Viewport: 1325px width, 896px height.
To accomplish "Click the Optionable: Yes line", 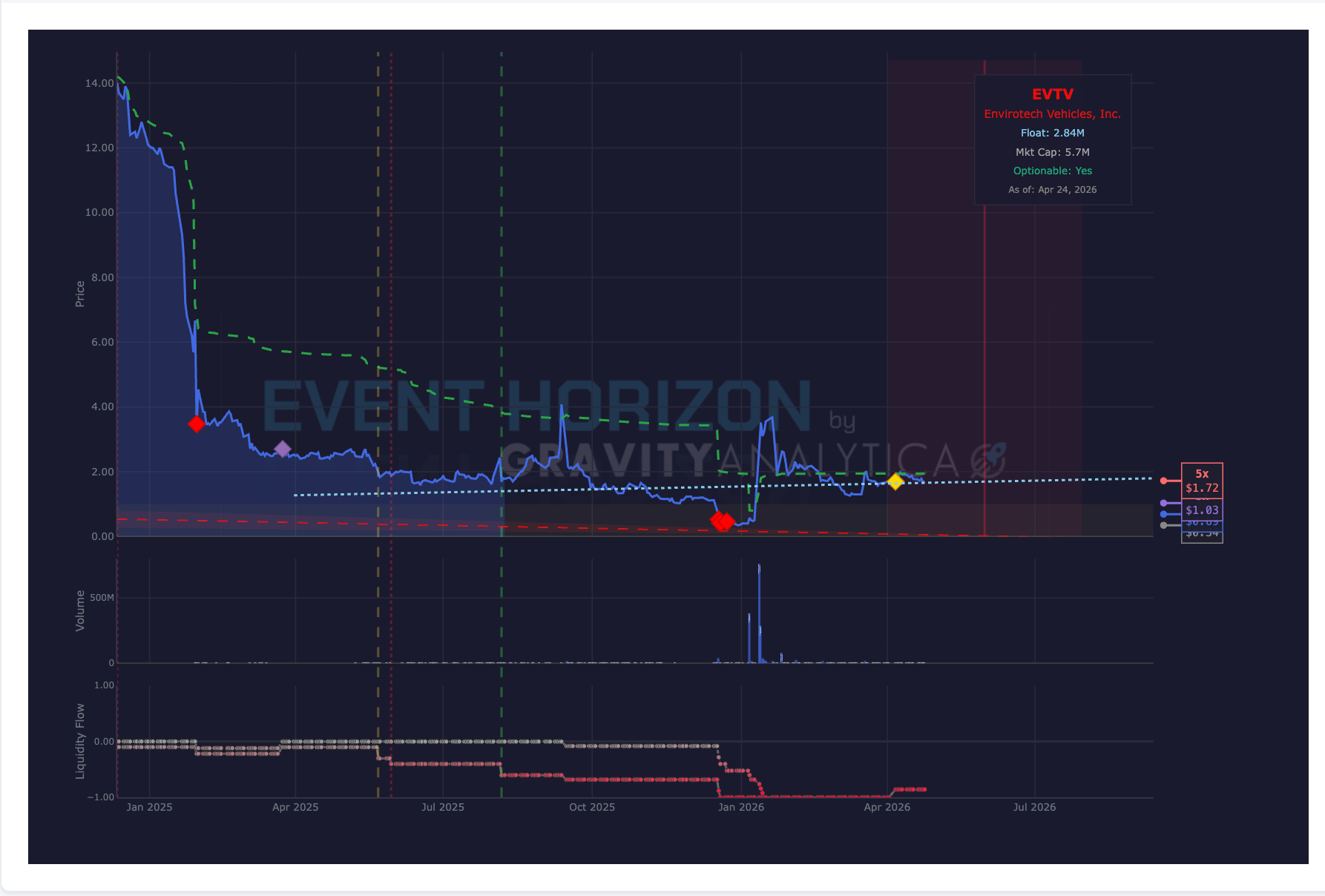I will [x=1052, y=171].
